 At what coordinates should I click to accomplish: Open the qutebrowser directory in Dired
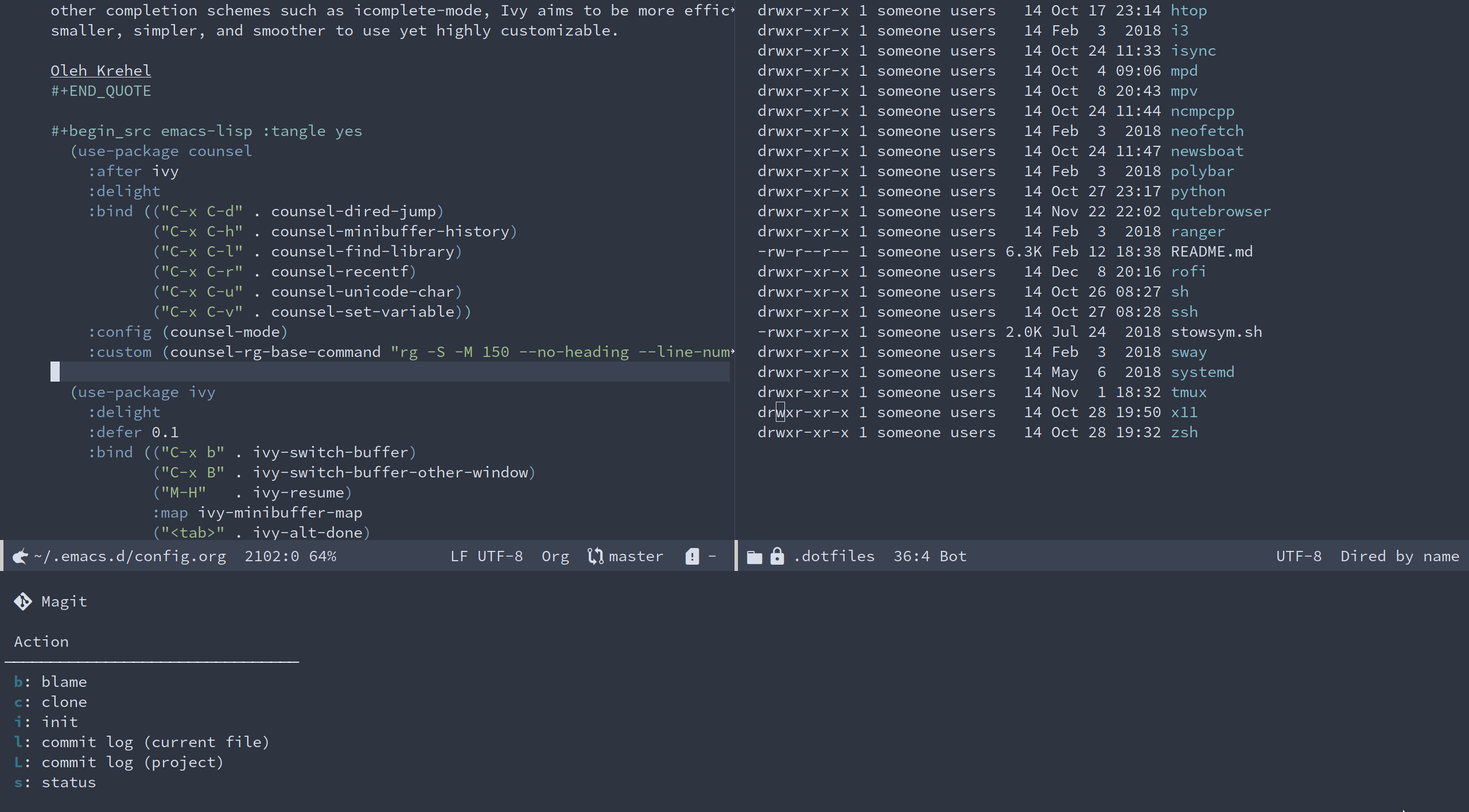click(x=1220, y=211)
